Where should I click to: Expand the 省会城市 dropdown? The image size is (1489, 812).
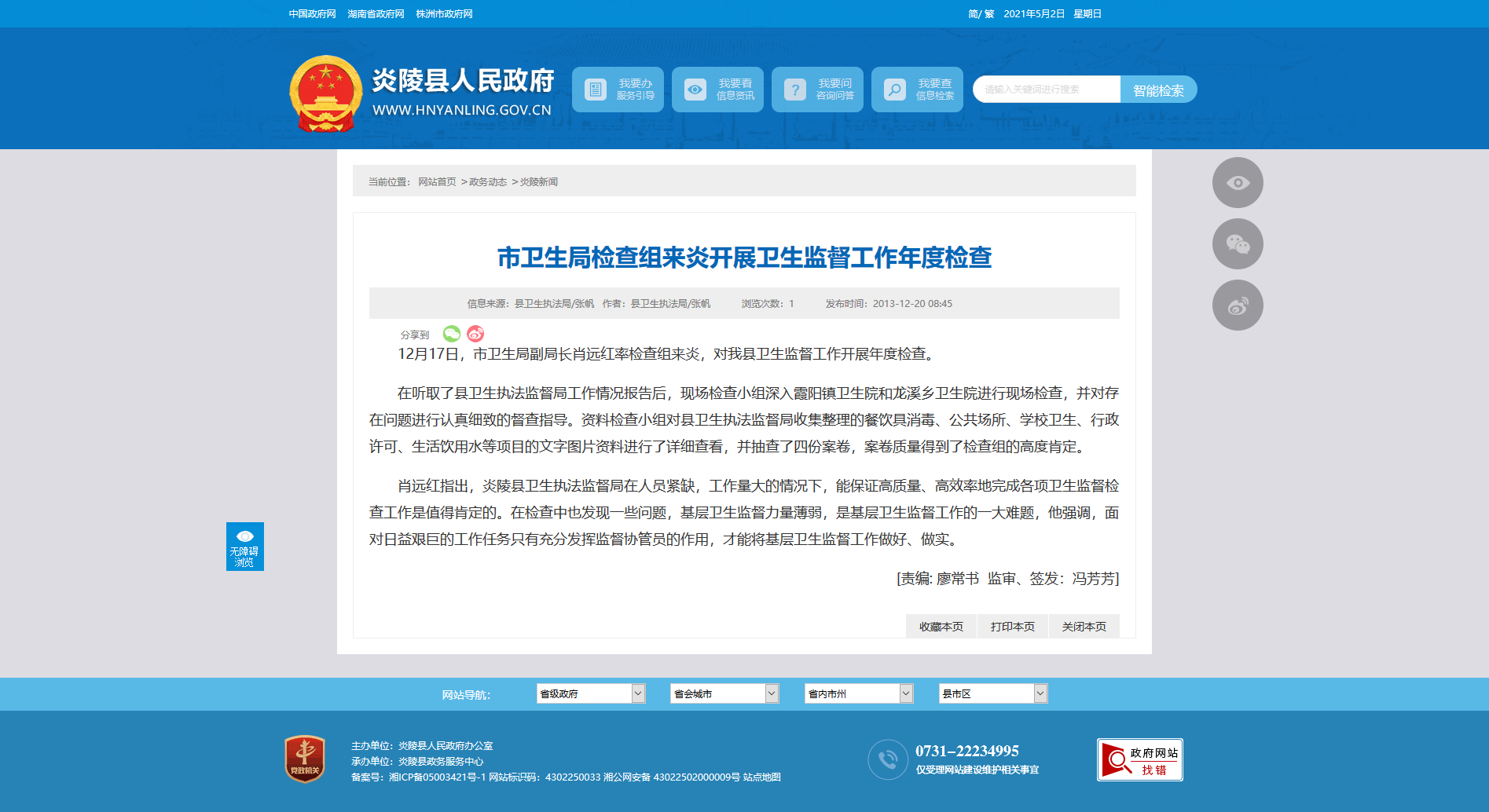[724, 693]
